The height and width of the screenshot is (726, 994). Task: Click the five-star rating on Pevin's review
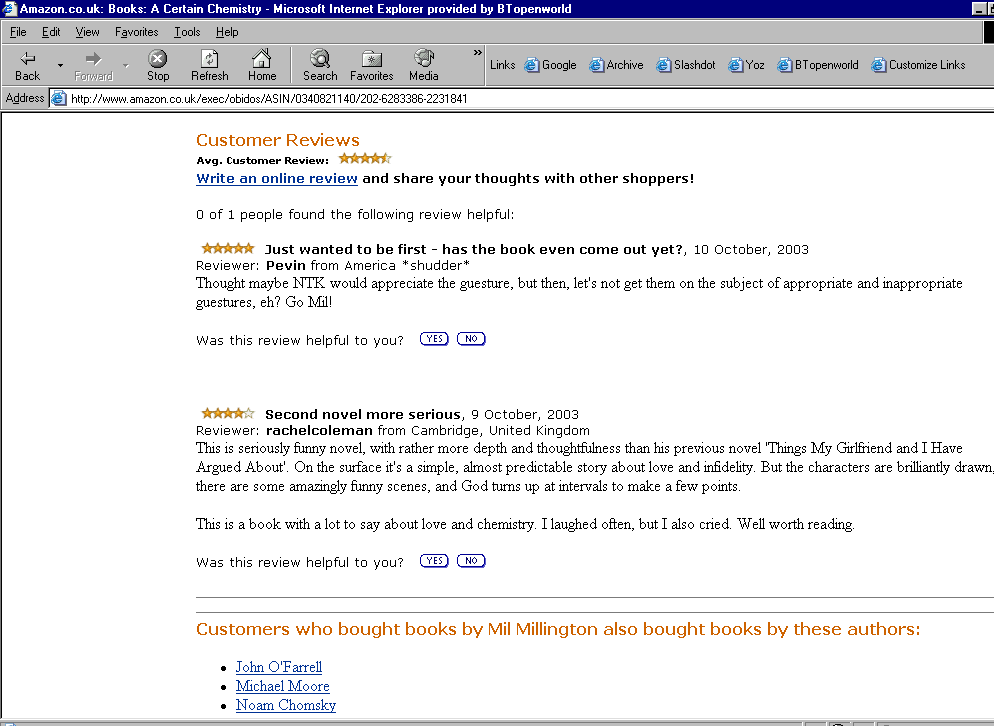[x=228, y=248]
